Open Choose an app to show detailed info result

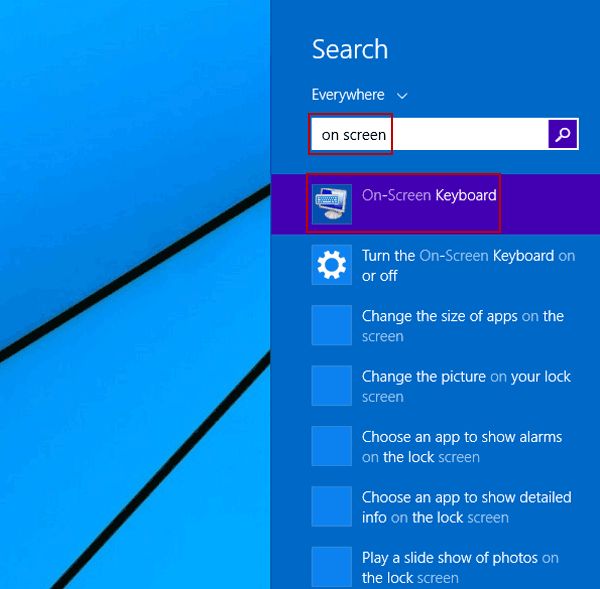435,507
